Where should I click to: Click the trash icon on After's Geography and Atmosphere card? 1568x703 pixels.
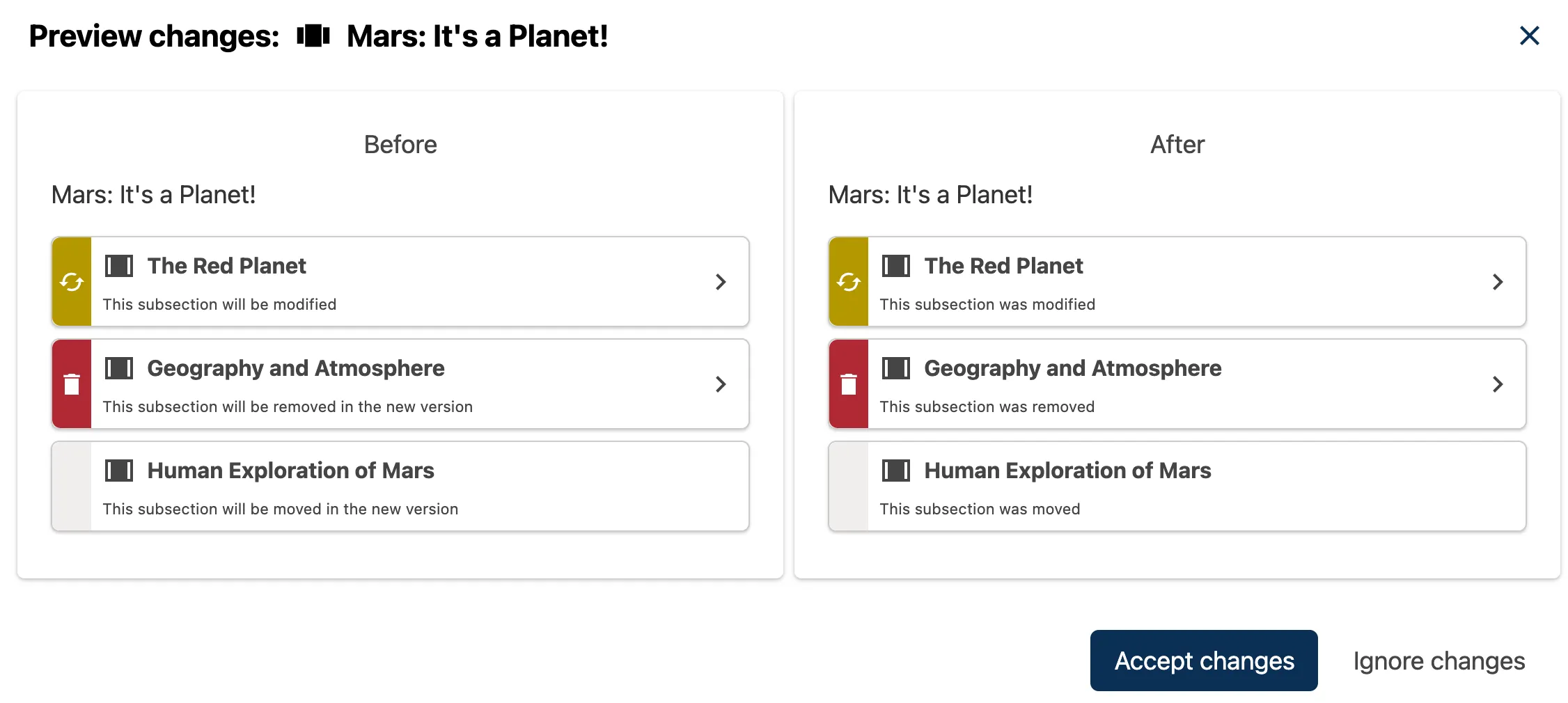[848, 384]
